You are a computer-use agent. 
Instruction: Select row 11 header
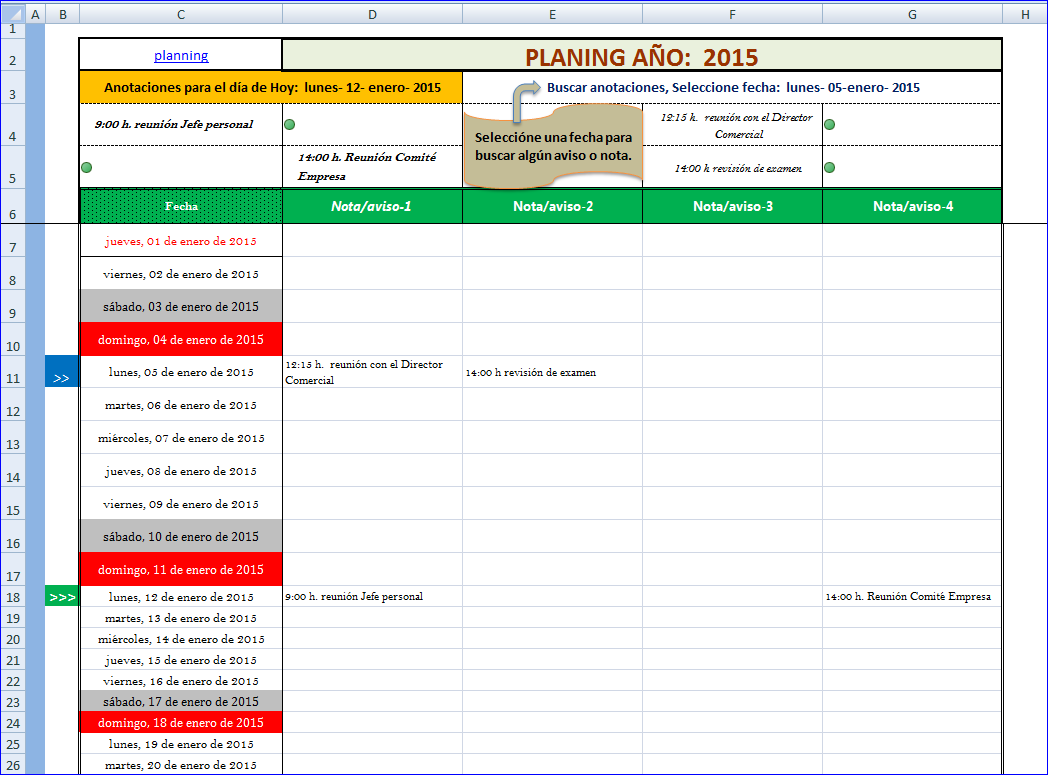(x=13, y=371)
